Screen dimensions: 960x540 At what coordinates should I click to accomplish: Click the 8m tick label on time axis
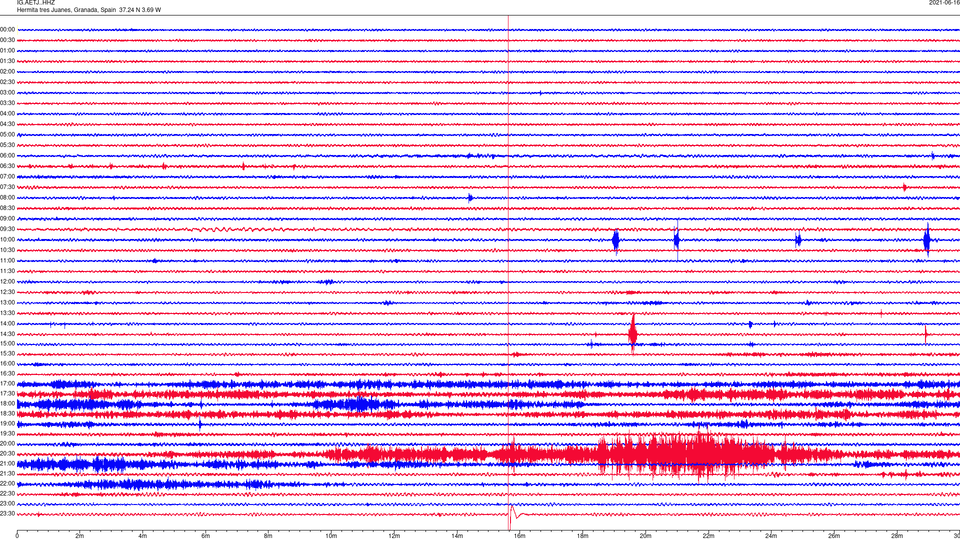[x=268, y=536]
